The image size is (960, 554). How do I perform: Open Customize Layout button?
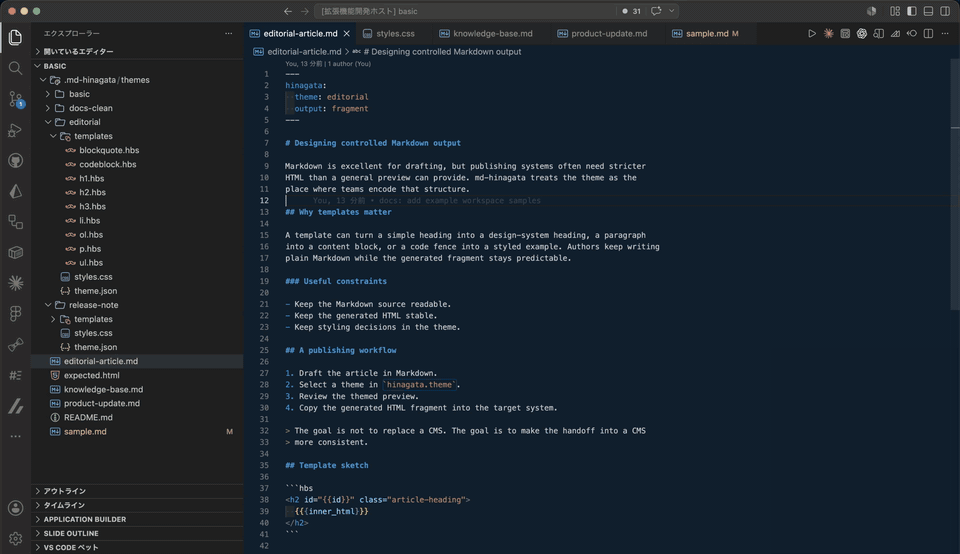coord(895,11)
